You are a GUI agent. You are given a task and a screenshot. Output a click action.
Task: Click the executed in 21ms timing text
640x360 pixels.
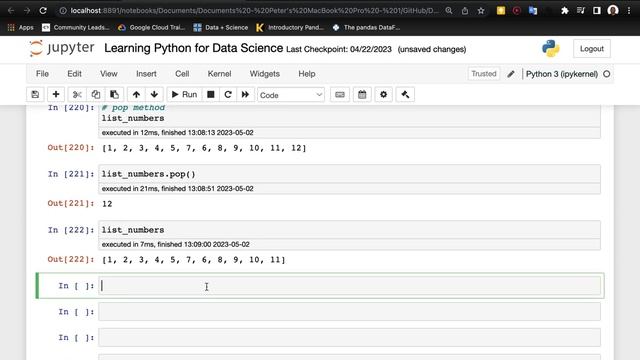[178, 189]
